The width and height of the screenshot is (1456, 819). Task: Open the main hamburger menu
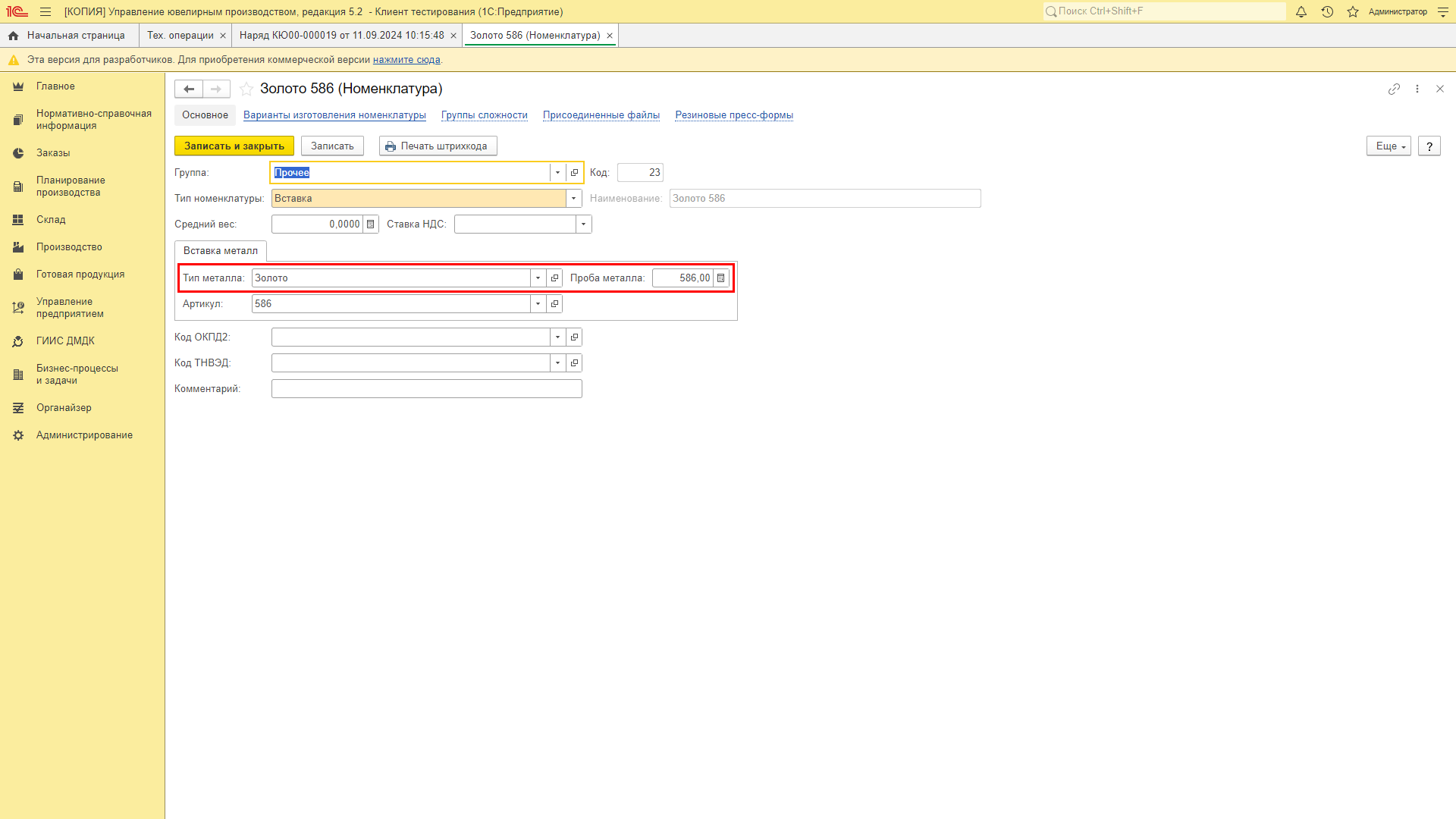click(x=45, y=11)
